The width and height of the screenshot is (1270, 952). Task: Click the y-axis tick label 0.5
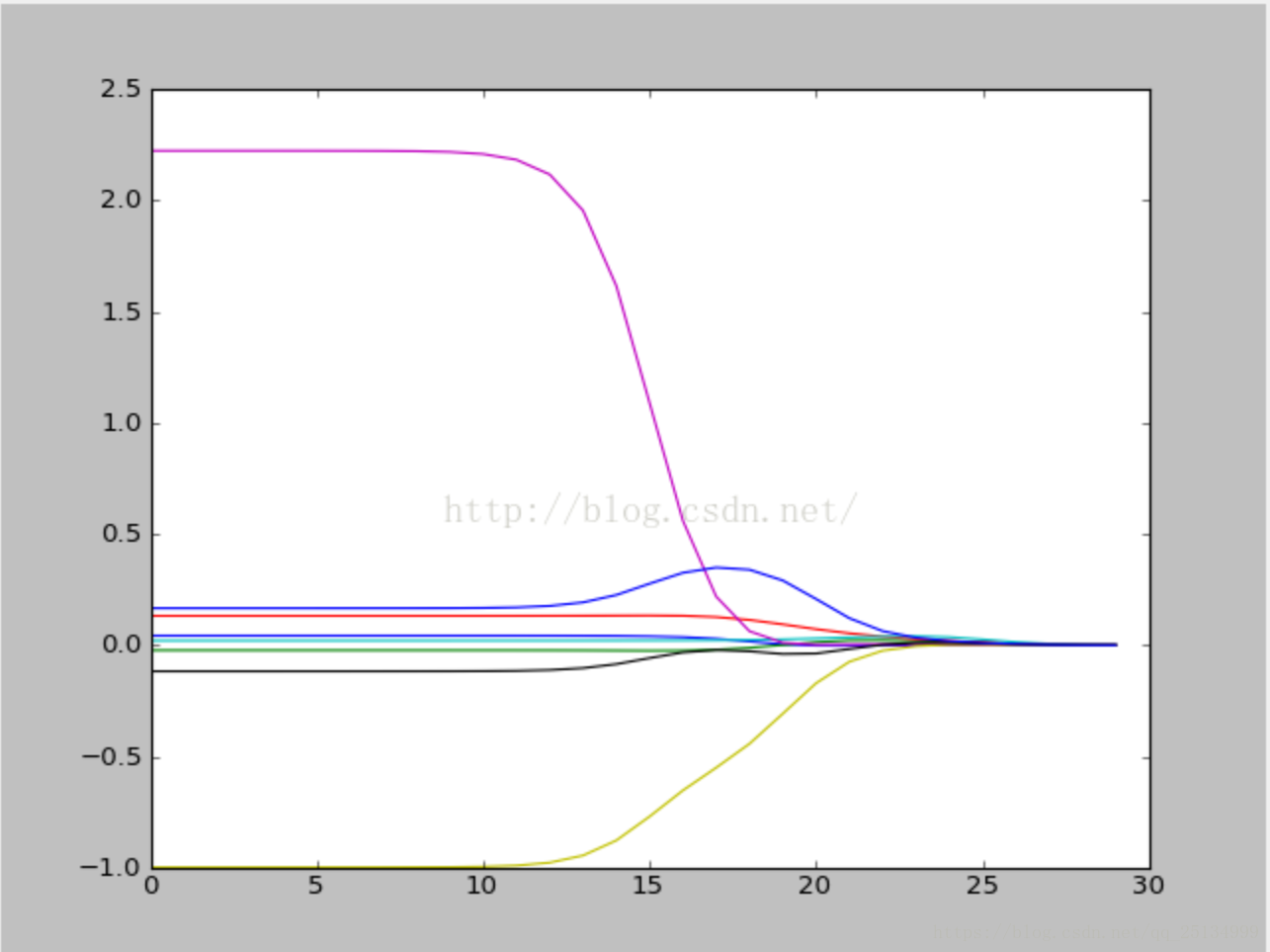coord(120,534)
